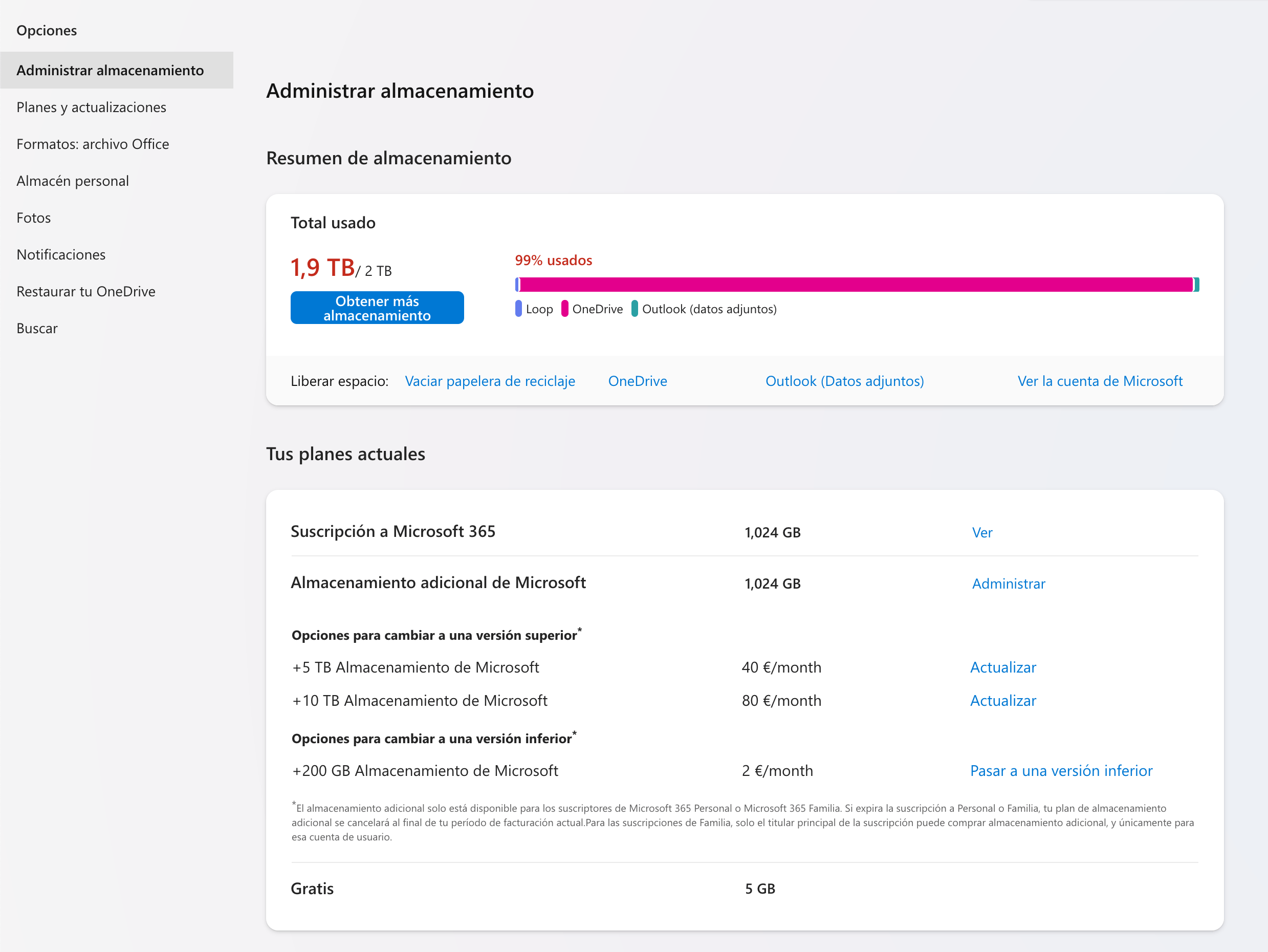Screen dimensions: 1268x952
Task: Click the Loop legend color swatch
Action: click(x=518, y=309)
